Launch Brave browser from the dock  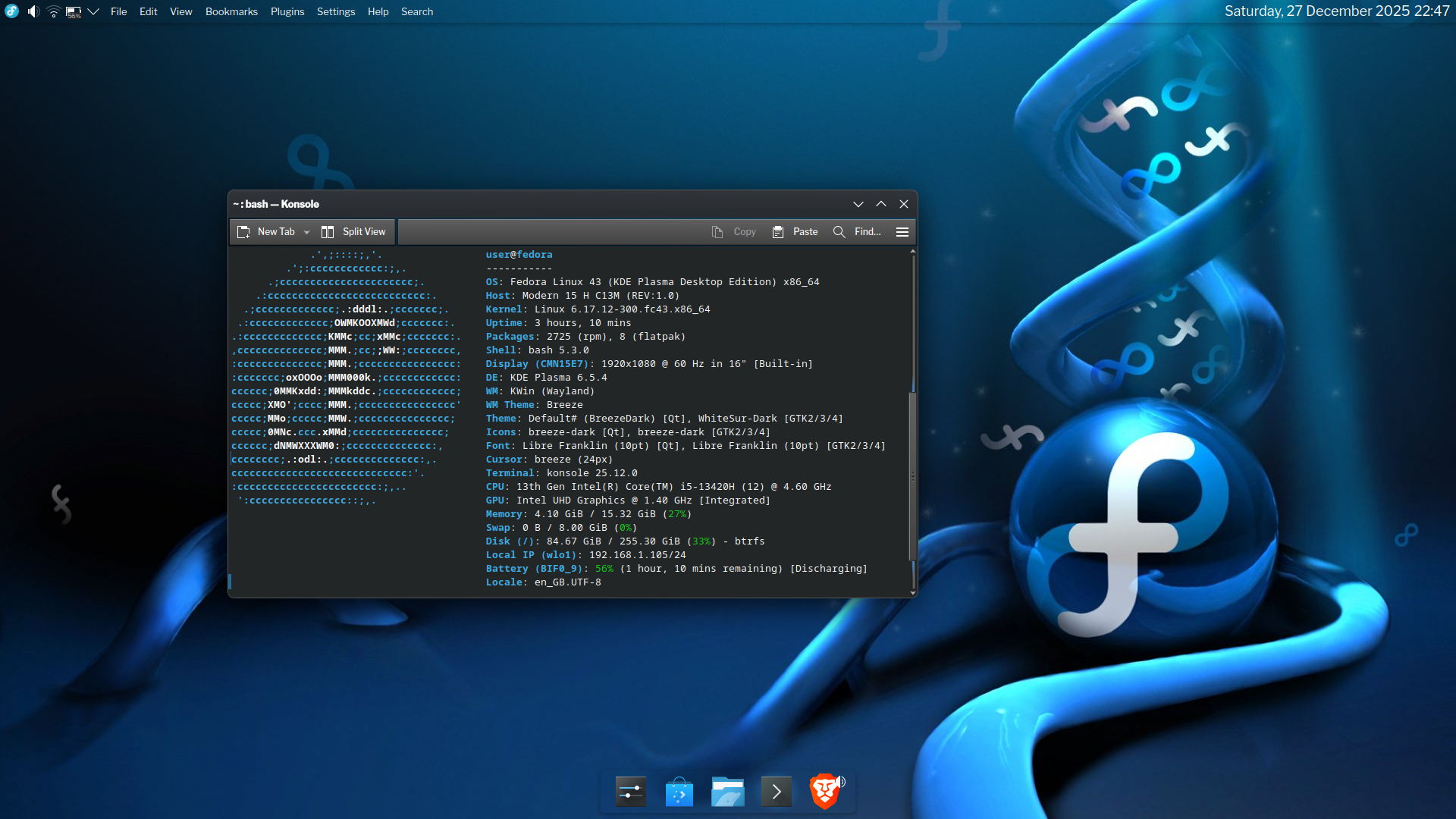click(x=825, y=792)
